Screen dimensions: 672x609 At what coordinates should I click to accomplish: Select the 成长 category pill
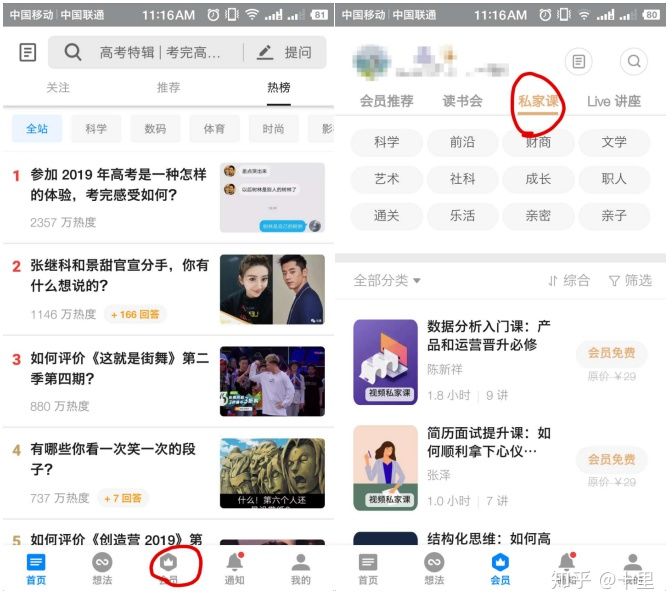[538, 179]
